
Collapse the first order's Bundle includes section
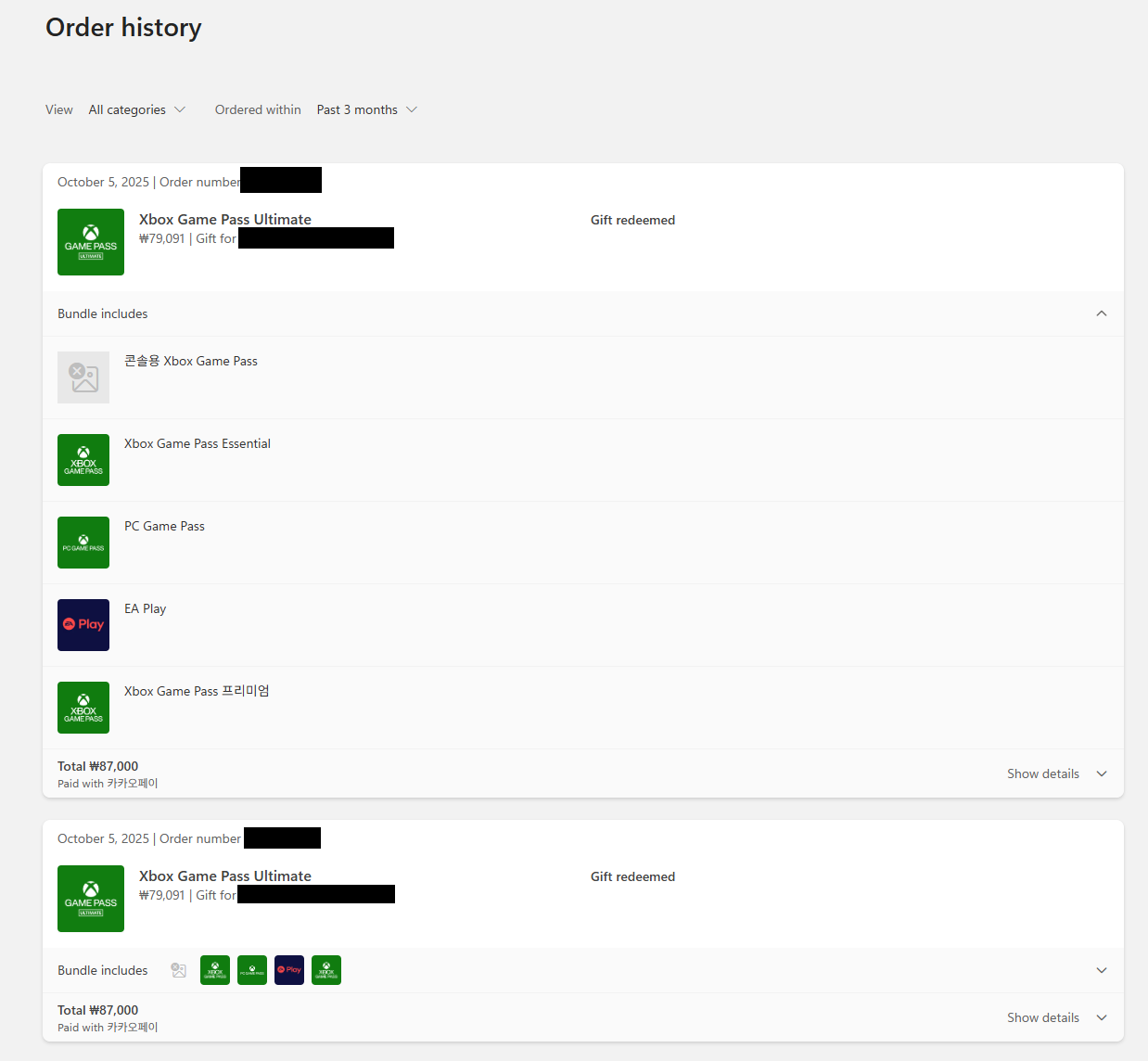click(1102, 313)
